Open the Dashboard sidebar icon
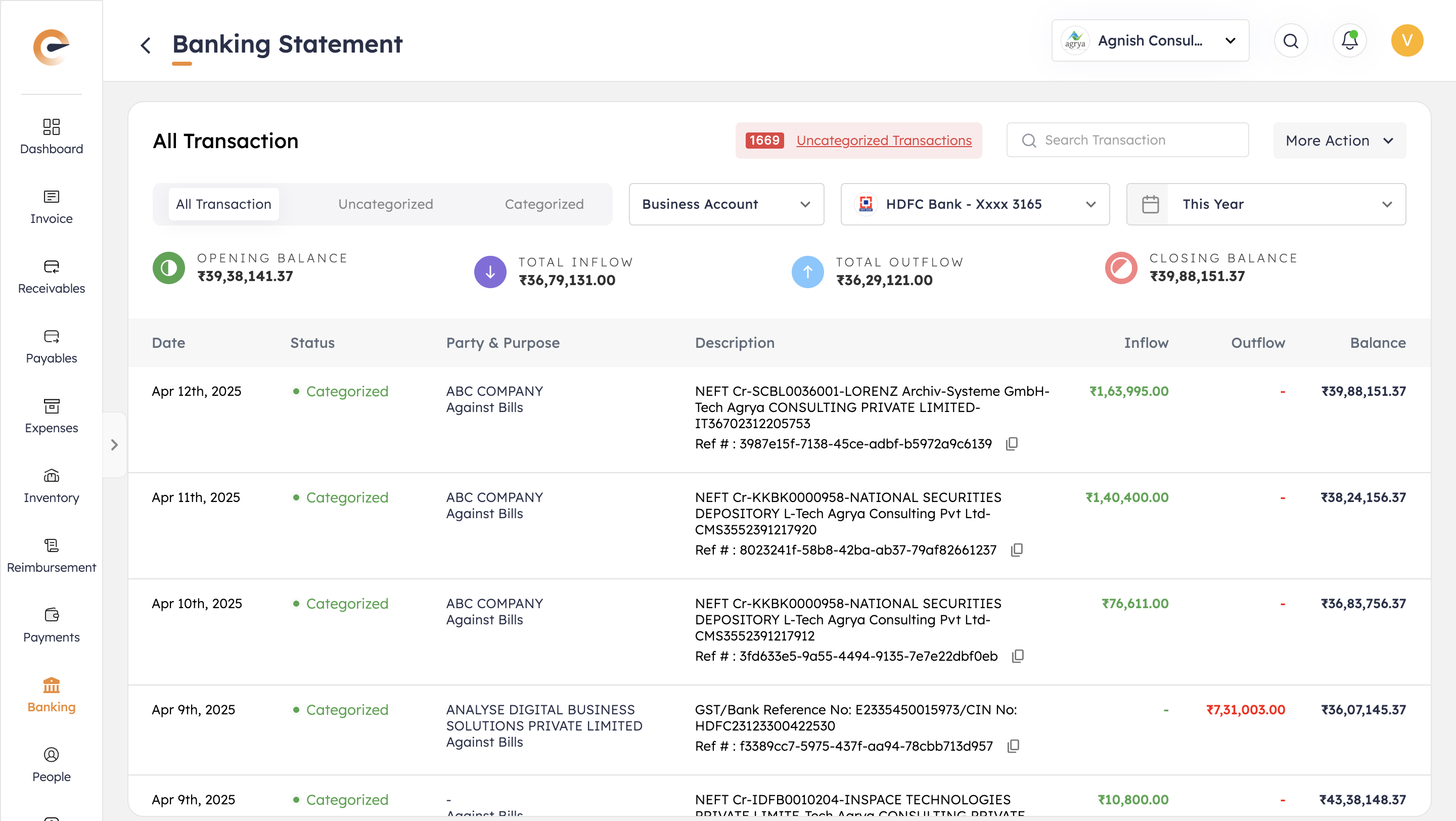The width and height of the screenshot is (1456, 821). click(x=52, y=126)
